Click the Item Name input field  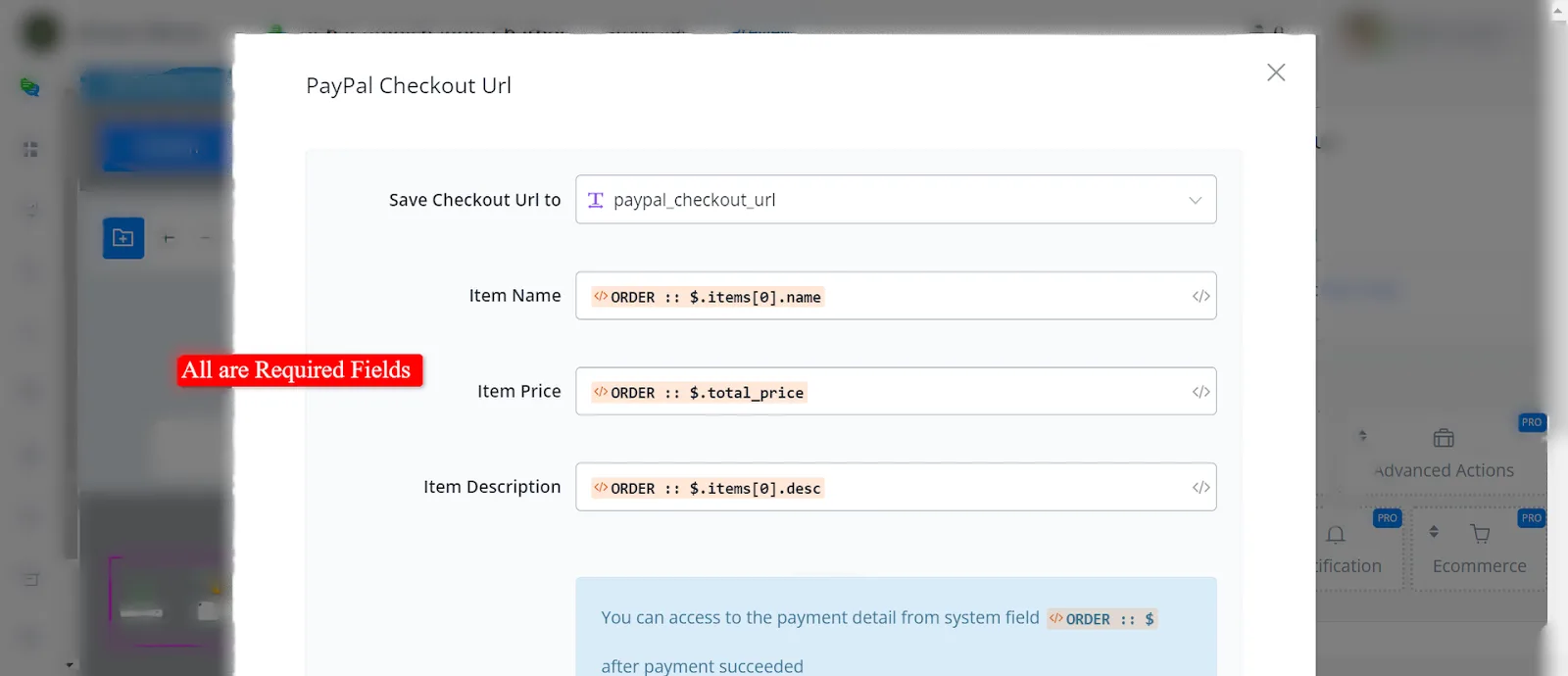click(x=896, y=296)
